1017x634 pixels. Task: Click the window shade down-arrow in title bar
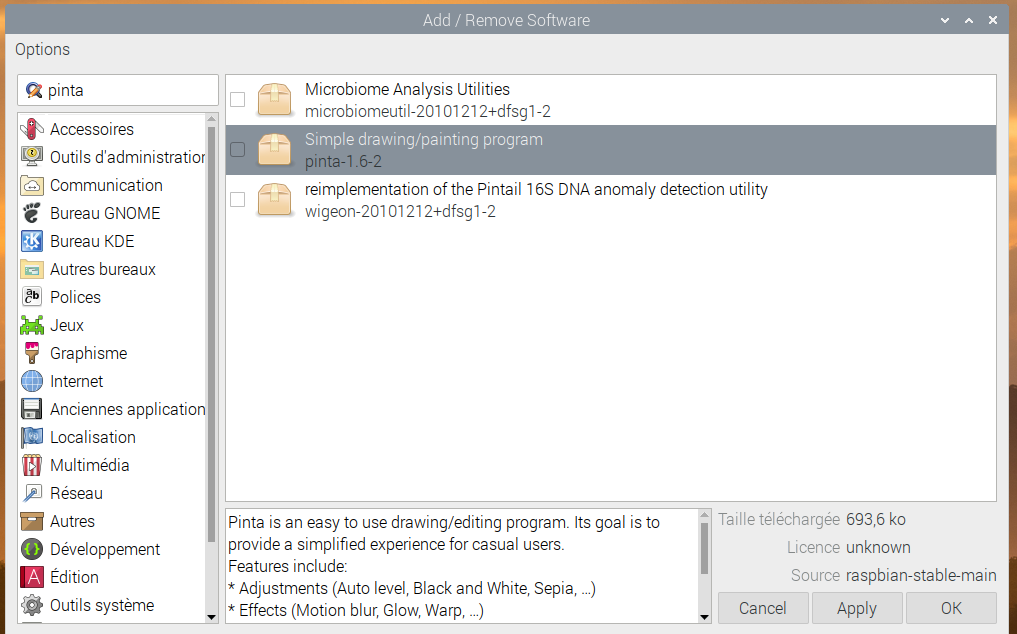945,20
